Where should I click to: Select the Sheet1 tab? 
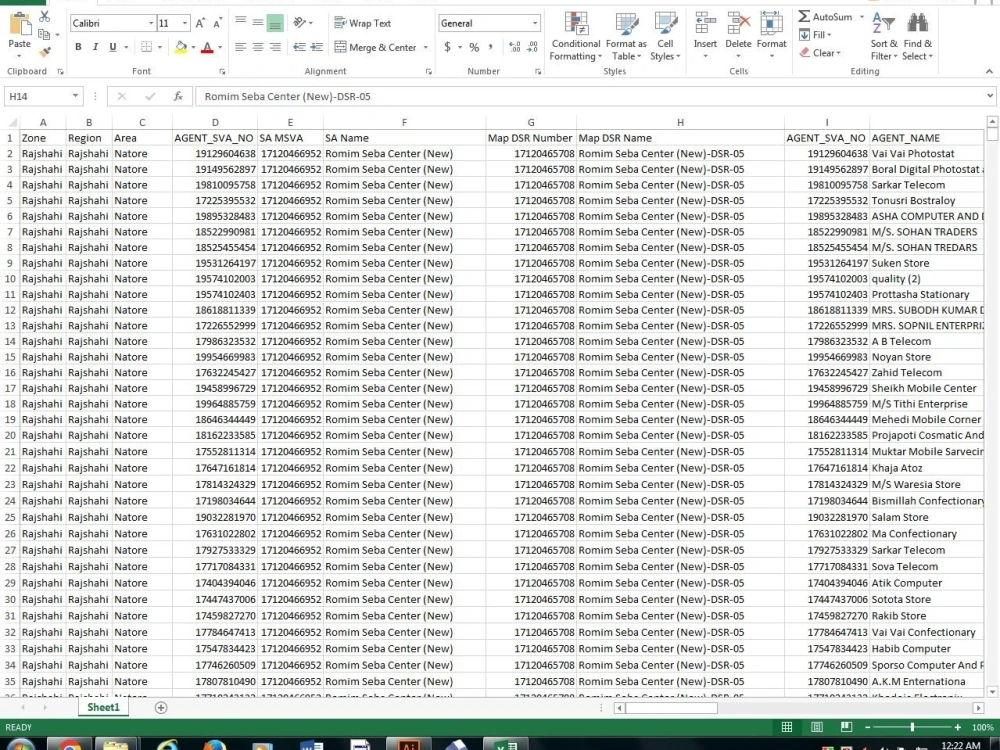coord(103,707)
